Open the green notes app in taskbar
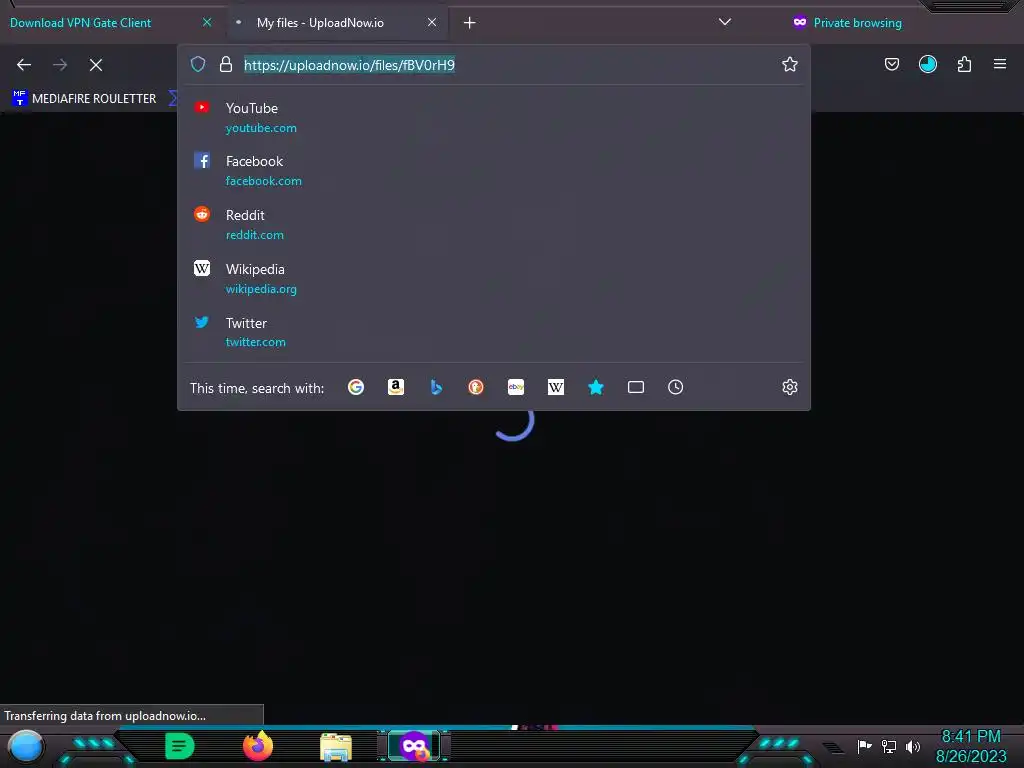 click(x=180, y=746)
